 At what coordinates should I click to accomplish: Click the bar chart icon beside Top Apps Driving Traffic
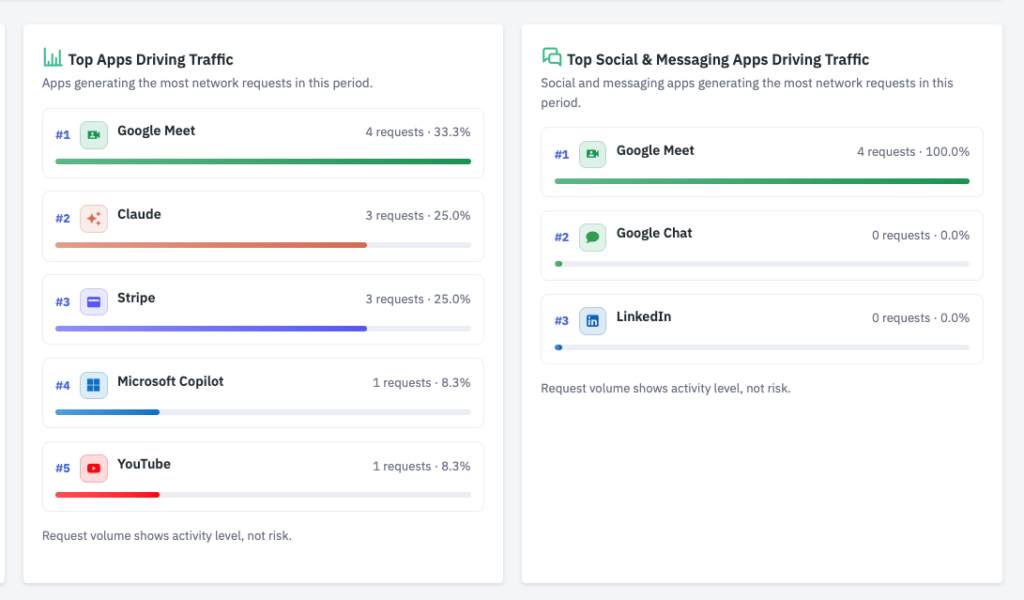52,57
